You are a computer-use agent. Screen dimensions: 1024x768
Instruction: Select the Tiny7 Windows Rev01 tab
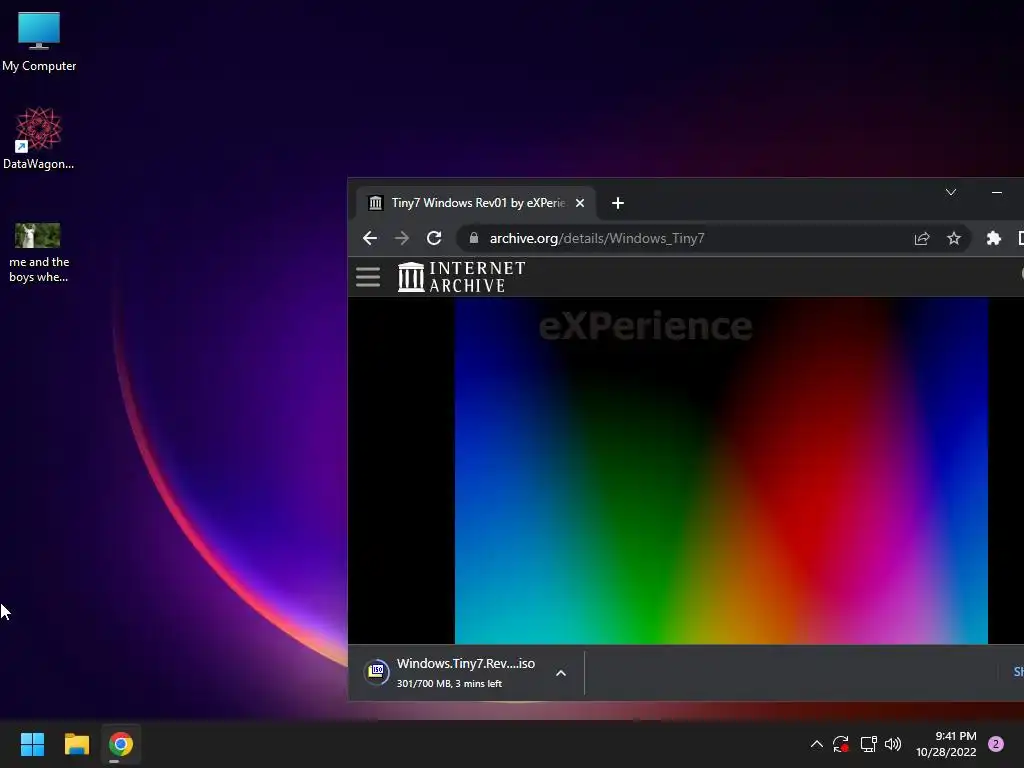click(475, 203)
